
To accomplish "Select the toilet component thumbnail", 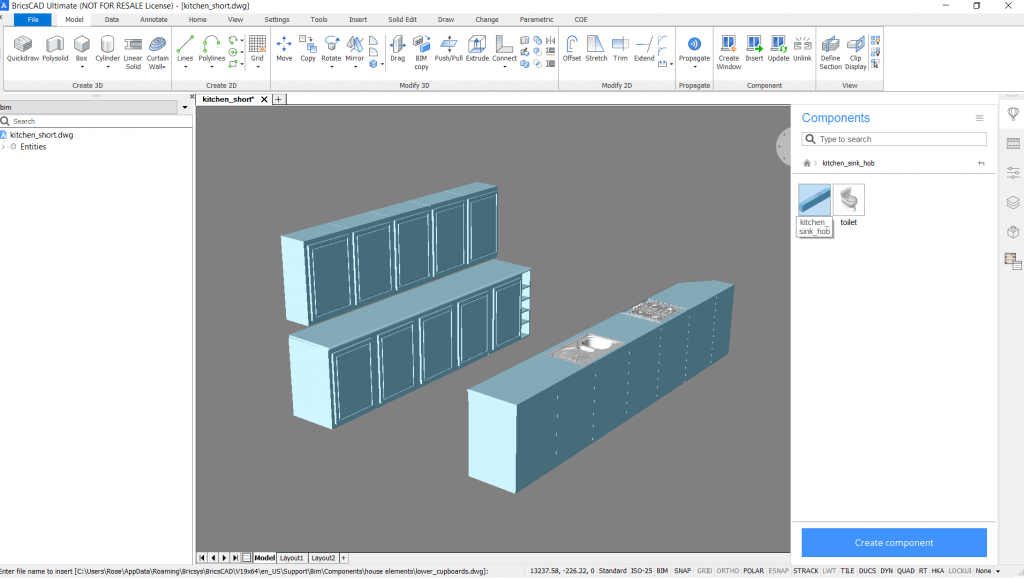I will pyautogui.click(x=848, y=199).
